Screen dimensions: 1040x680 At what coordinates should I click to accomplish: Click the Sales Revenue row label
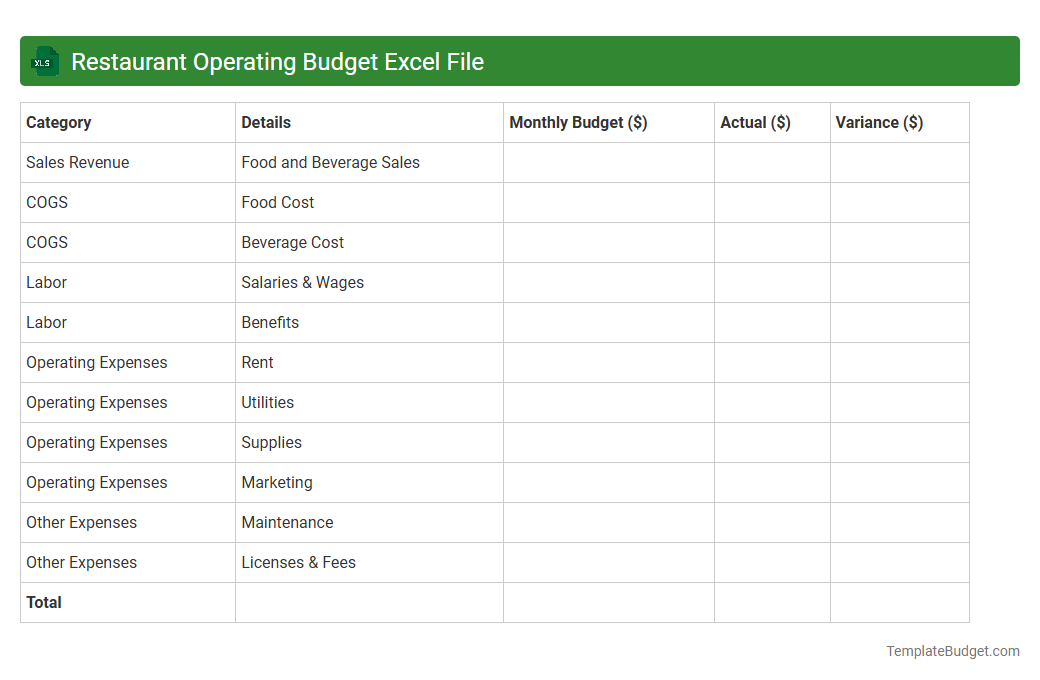(77, 162)
